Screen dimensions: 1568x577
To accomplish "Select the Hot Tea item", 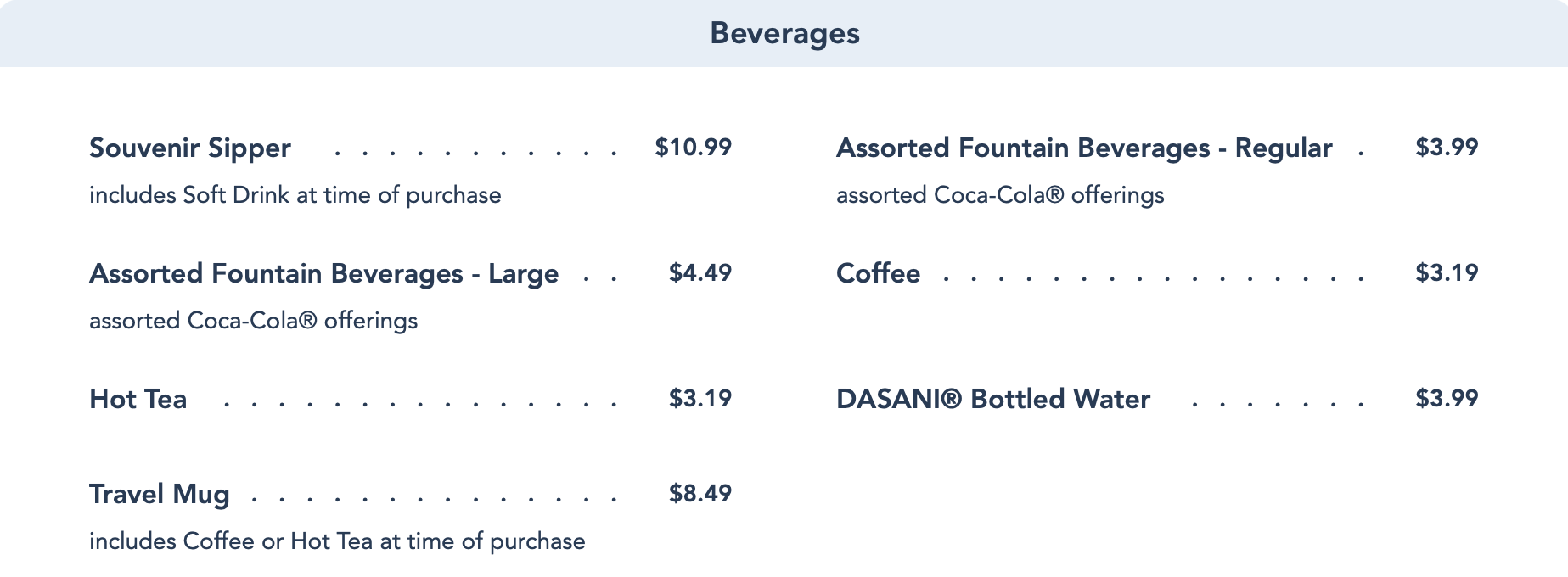I will 138,399.
